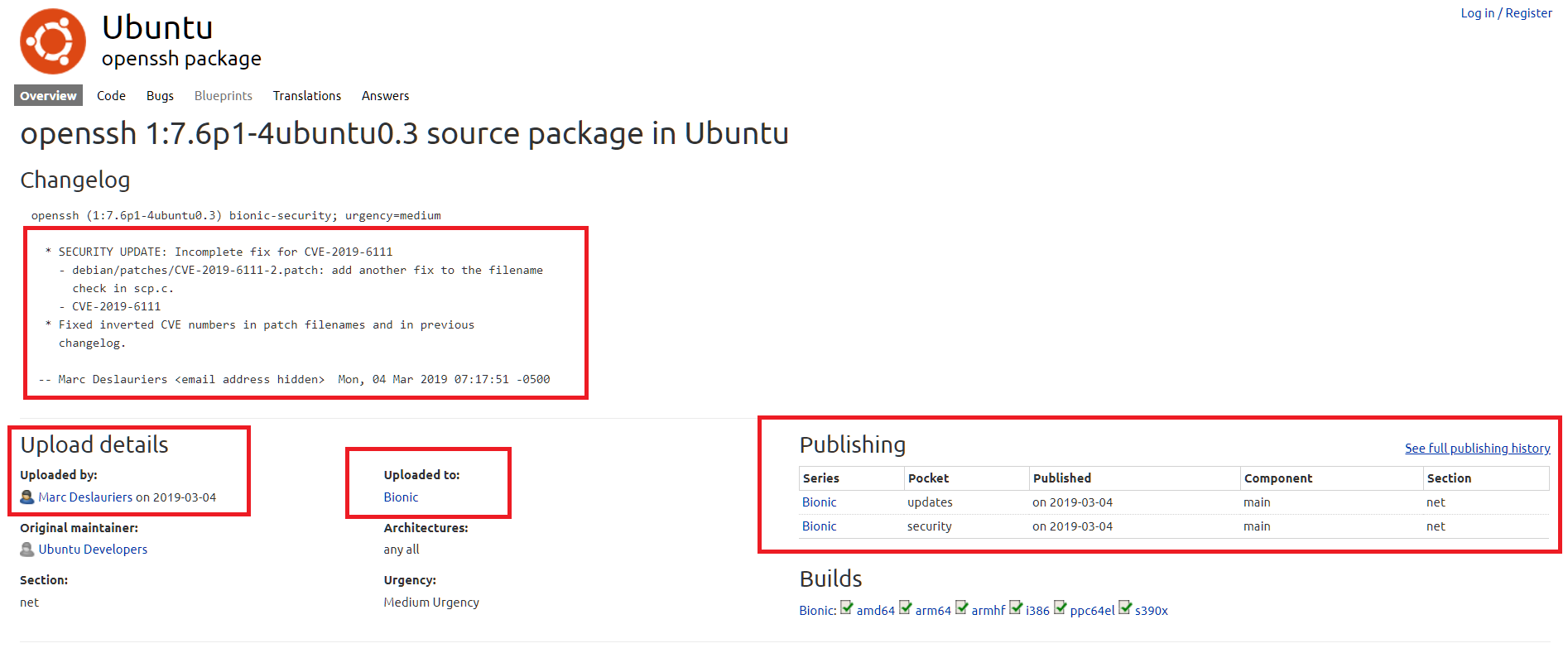Click the team icon beside Ubuntu Developers
Screen dimensions: 1568x653
pyautogui.click(x=27, y=550)
